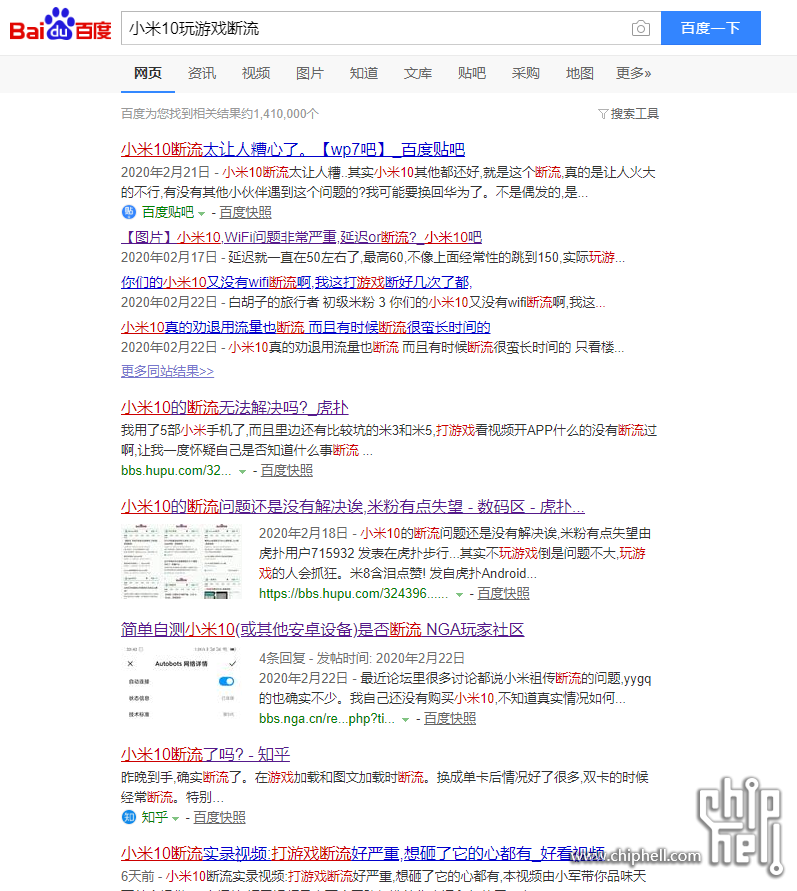Open result 小米10断流太让人糟心了 百度贴吧
The height and width of the screenshot is (891, 797).
click(x=293, y=149)
